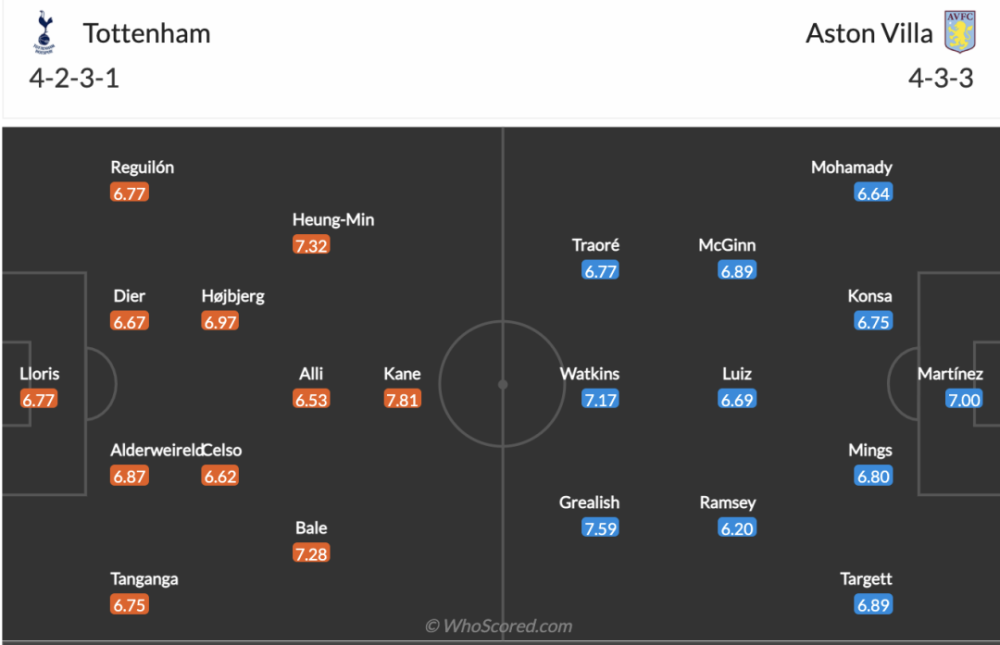Select player McGinn on the pitch
Viewport: 1000px width, 645px height.
727,245
